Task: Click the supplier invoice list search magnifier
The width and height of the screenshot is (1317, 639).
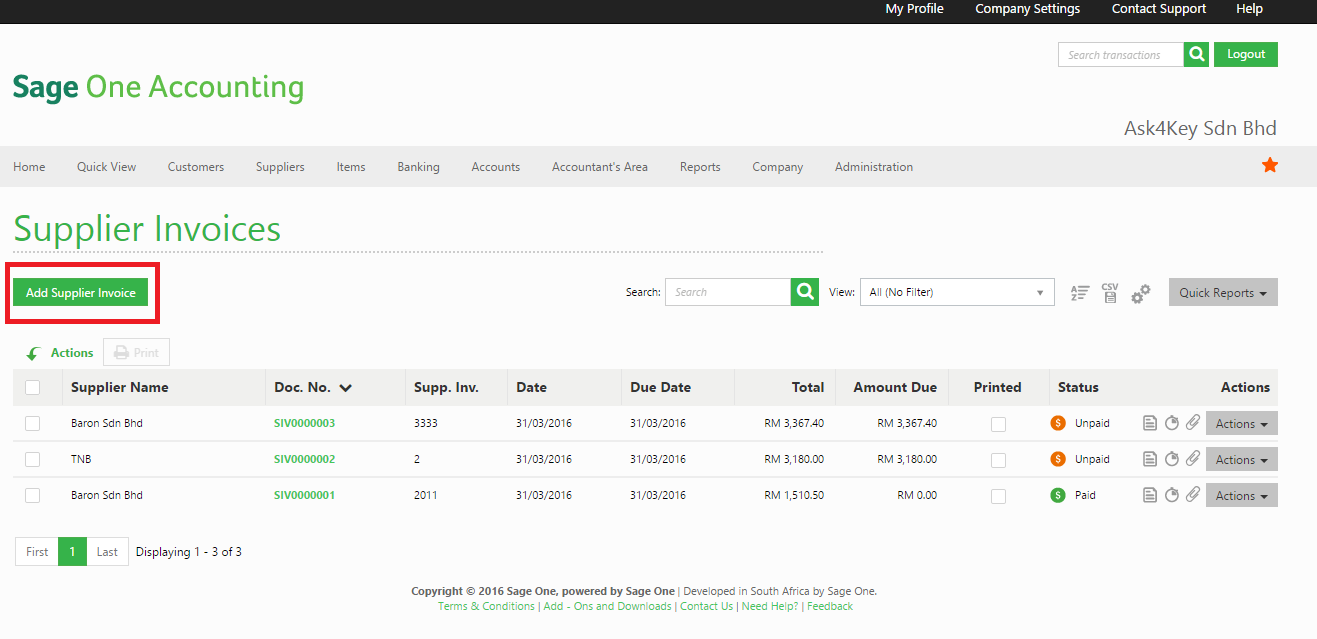Action: 805,292
